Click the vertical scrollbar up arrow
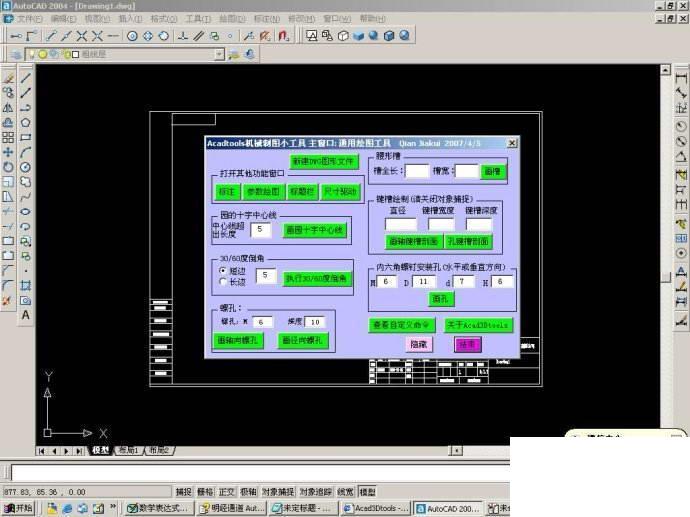The image size is (690, 517). tap(665, 70)
